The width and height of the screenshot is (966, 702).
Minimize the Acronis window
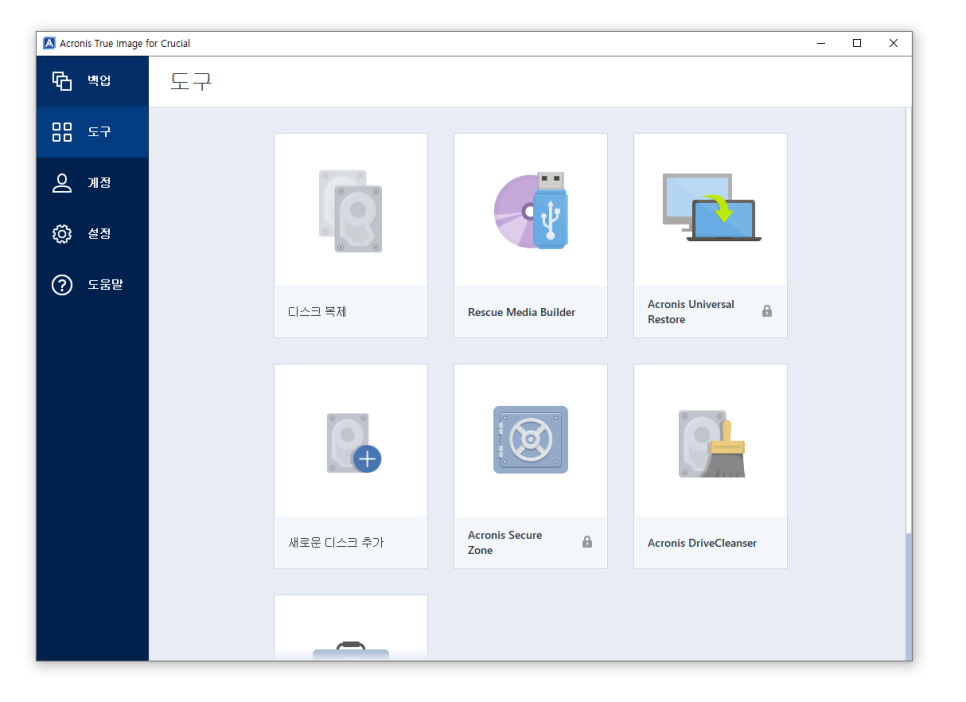pos(821,43)
